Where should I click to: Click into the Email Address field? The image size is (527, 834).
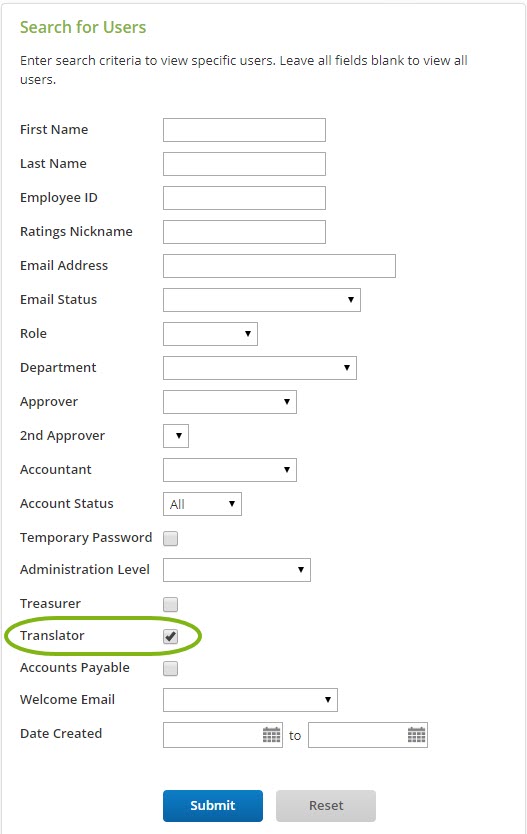pos(279,266)
